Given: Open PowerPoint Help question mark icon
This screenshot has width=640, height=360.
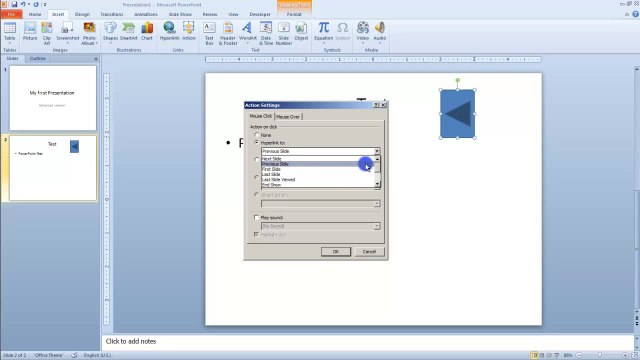Looking at the screenshot, I should pos(636,14).
